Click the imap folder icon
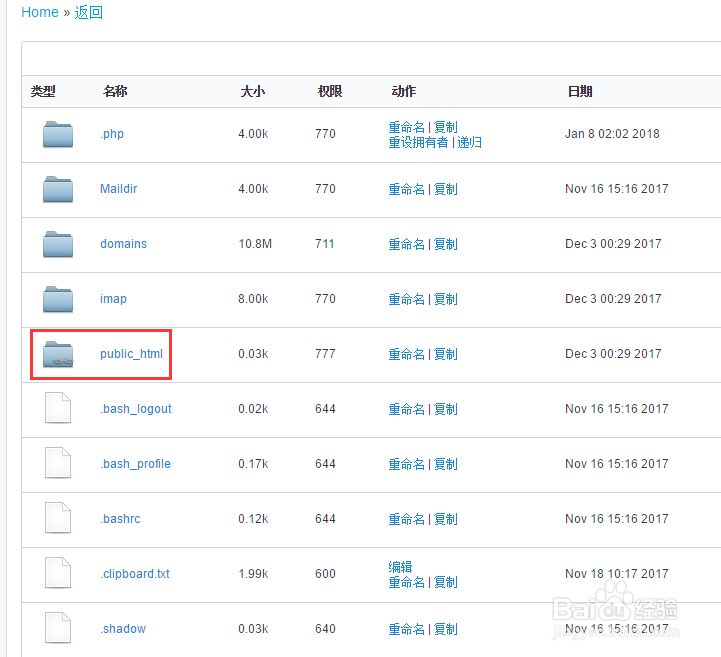This screenshot has height=657, width=721. click(x=58, y=299)
